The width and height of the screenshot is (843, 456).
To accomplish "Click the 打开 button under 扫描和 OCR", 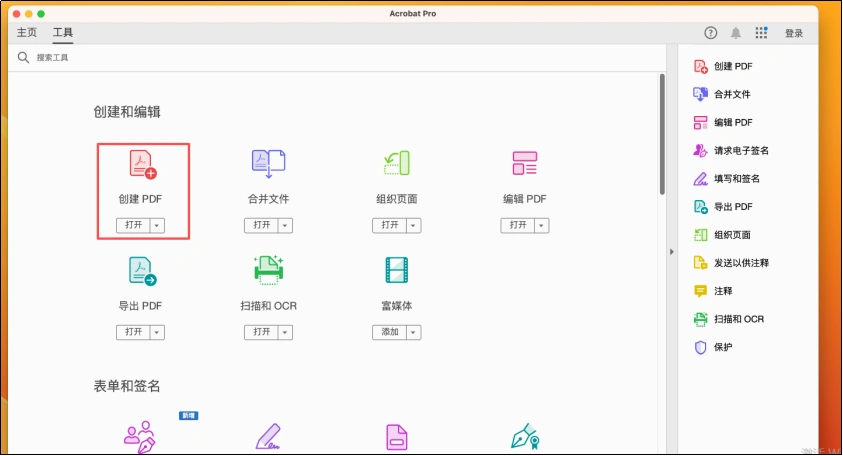I will click(261, 332).
